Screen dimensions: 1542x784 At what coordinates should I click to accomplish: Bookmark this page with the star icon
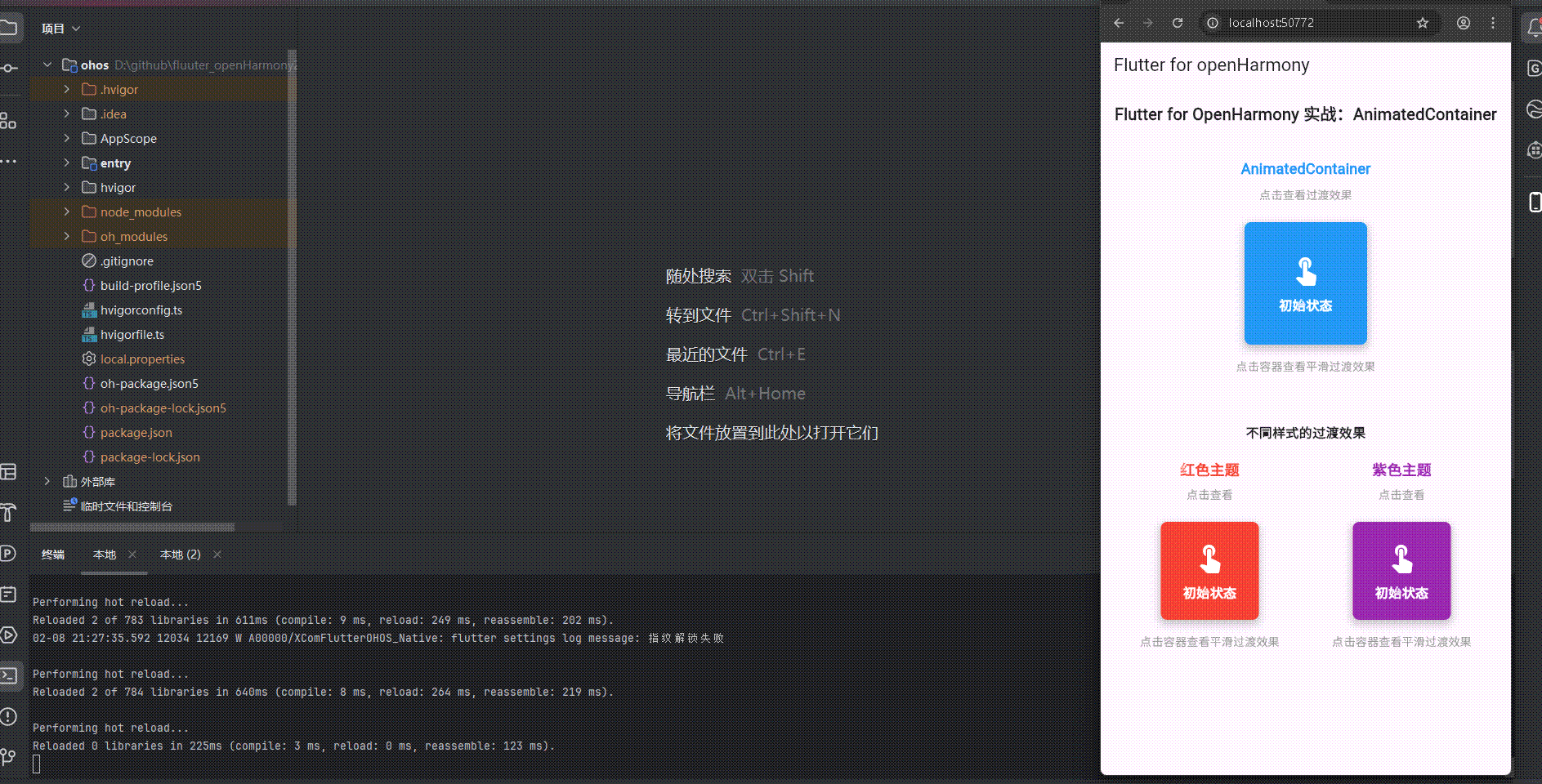pyautogui.click(x=1423, y=23)
